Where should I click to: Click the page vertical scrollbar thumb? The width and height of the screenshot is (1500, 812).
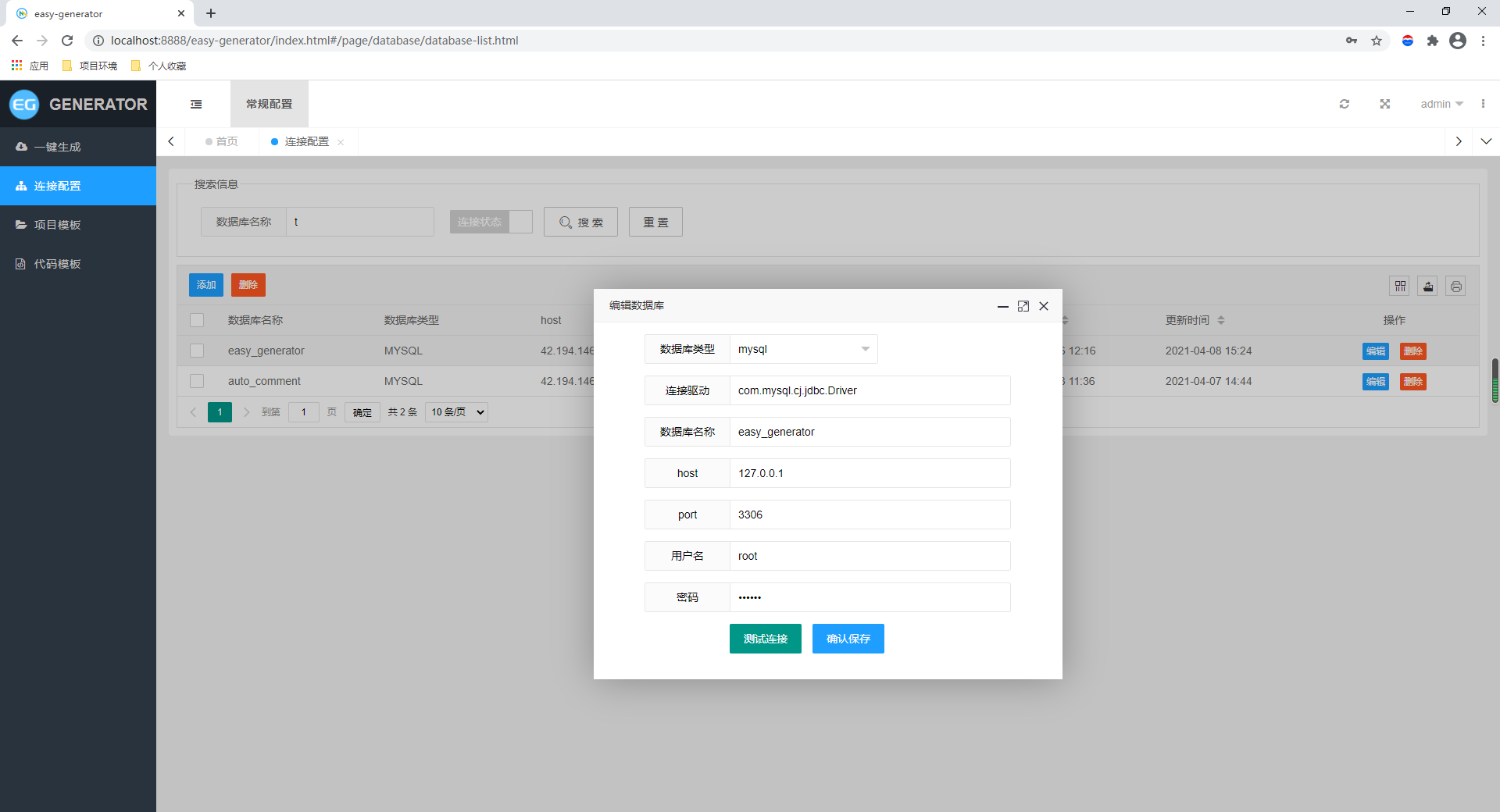coord(1495,380)
